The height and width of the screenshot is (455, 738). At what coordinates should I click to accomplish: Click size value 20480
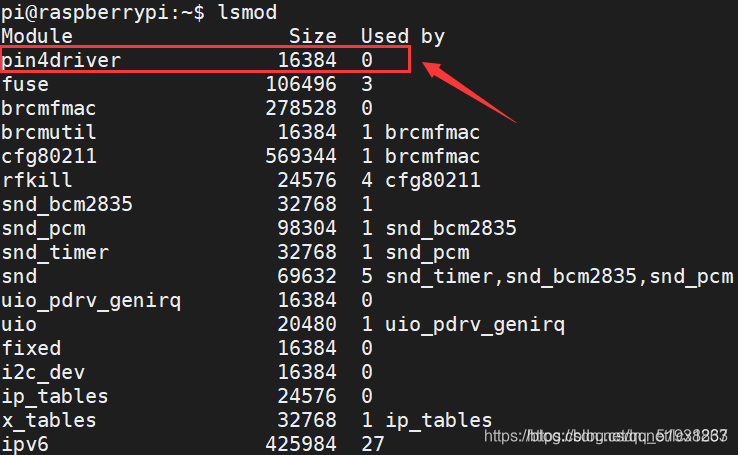pos(307,324)
